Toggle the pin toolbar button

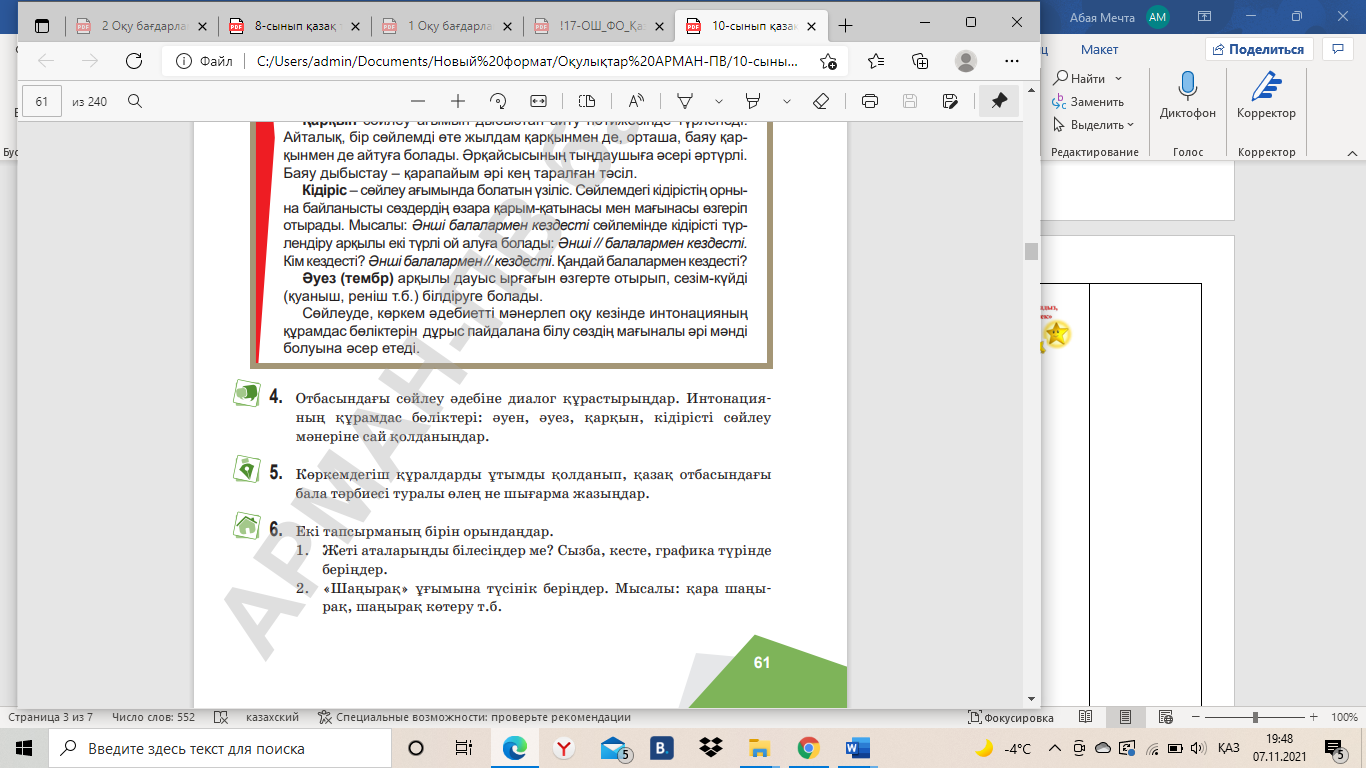[x=998, y=101]
